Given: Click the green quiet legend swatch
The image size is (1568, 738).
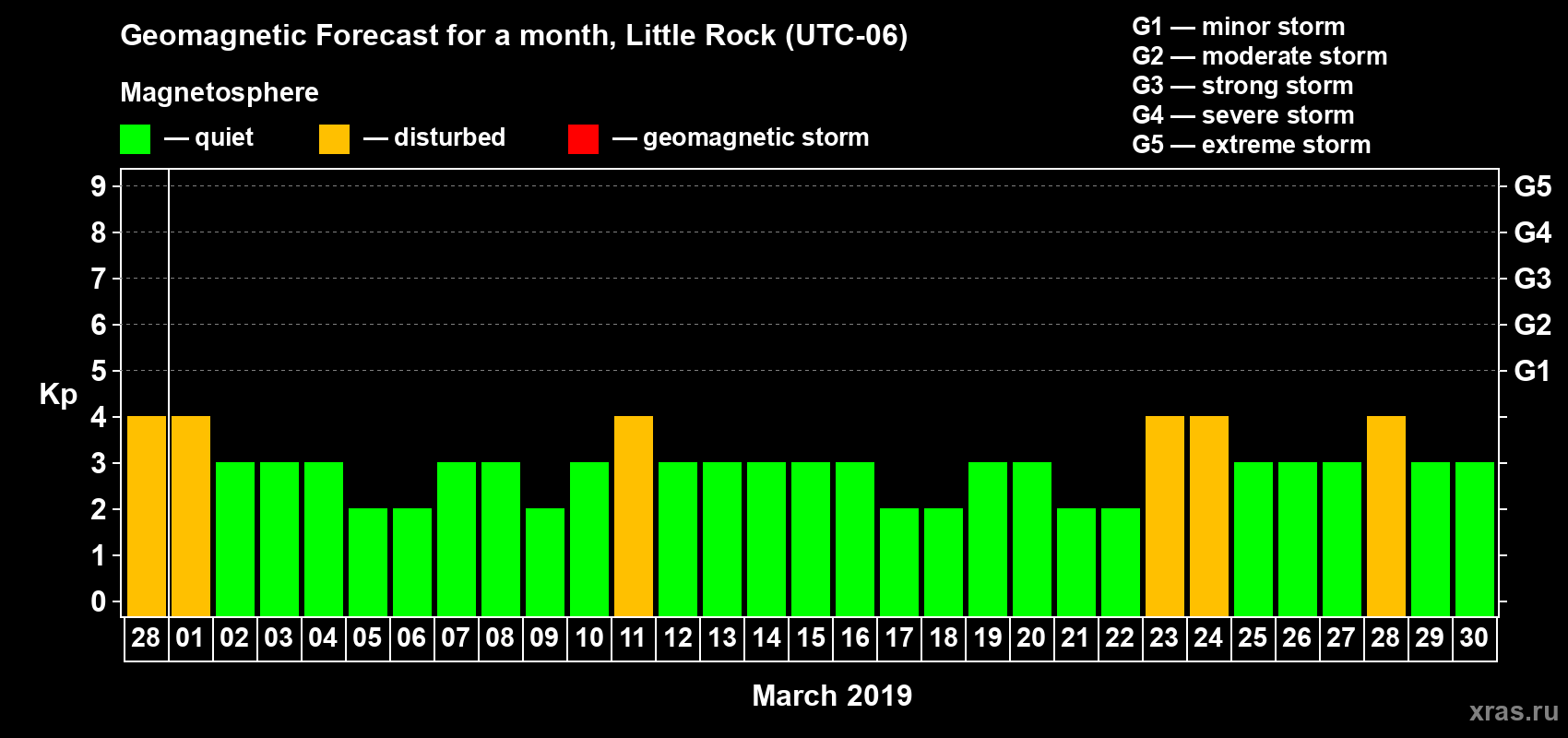Looking at the screenshot, I should pyautogui.click(x=135, y=139).
